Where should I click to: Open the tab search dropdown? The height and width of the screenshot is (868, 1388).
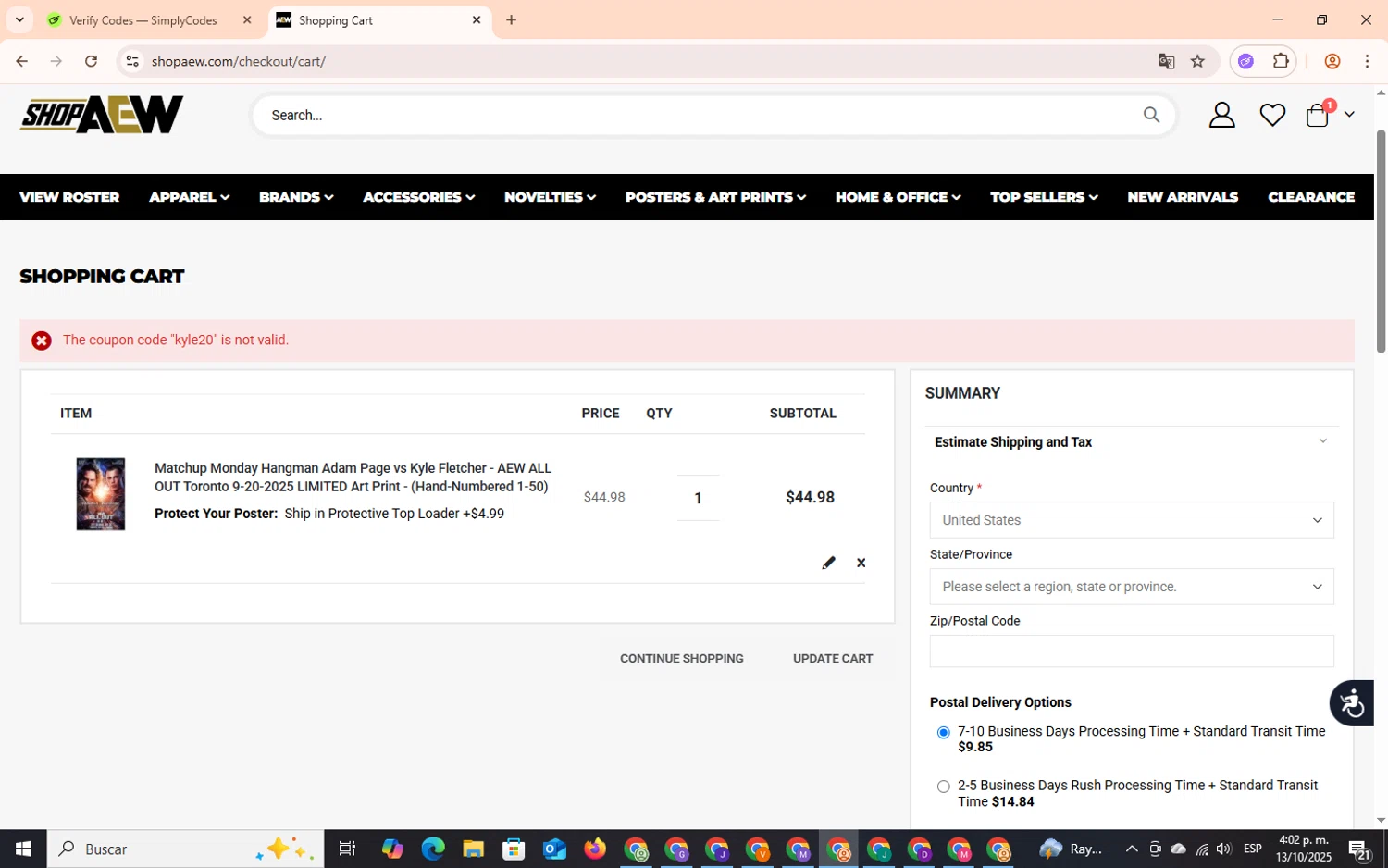[19, 19]
